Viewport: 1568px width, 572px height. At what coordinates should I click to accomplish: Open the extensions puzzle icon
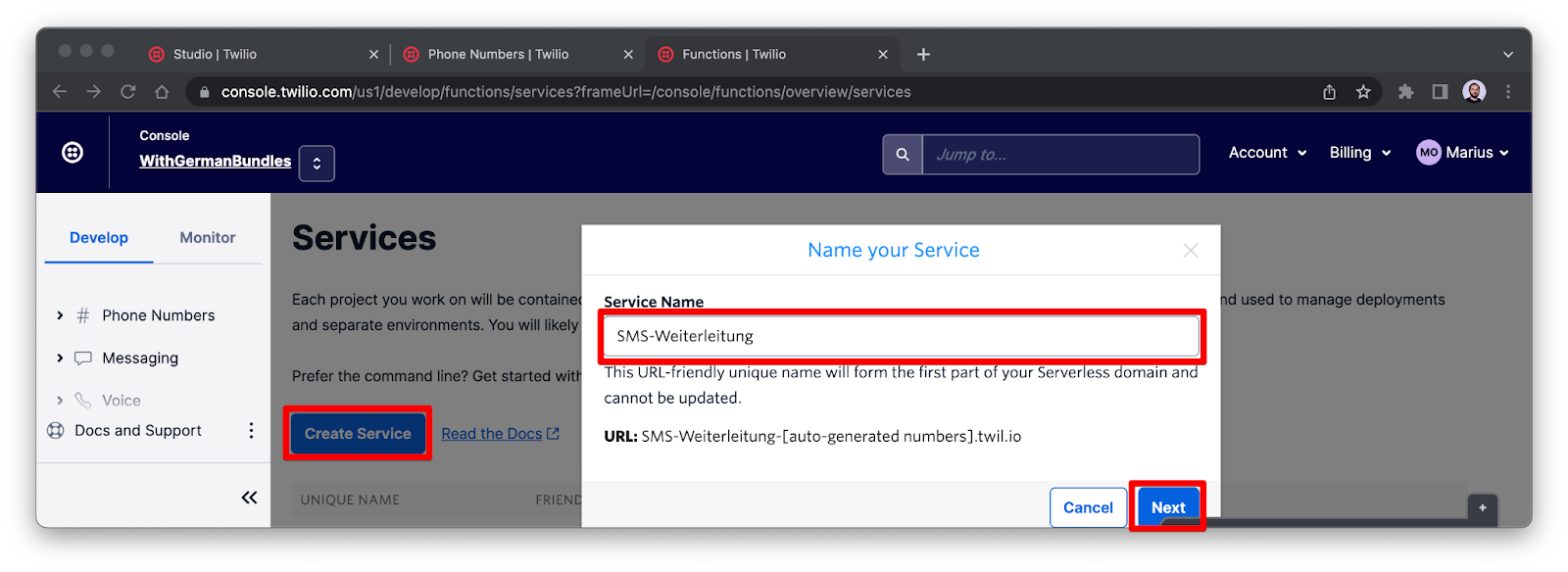coord(1406,92)
